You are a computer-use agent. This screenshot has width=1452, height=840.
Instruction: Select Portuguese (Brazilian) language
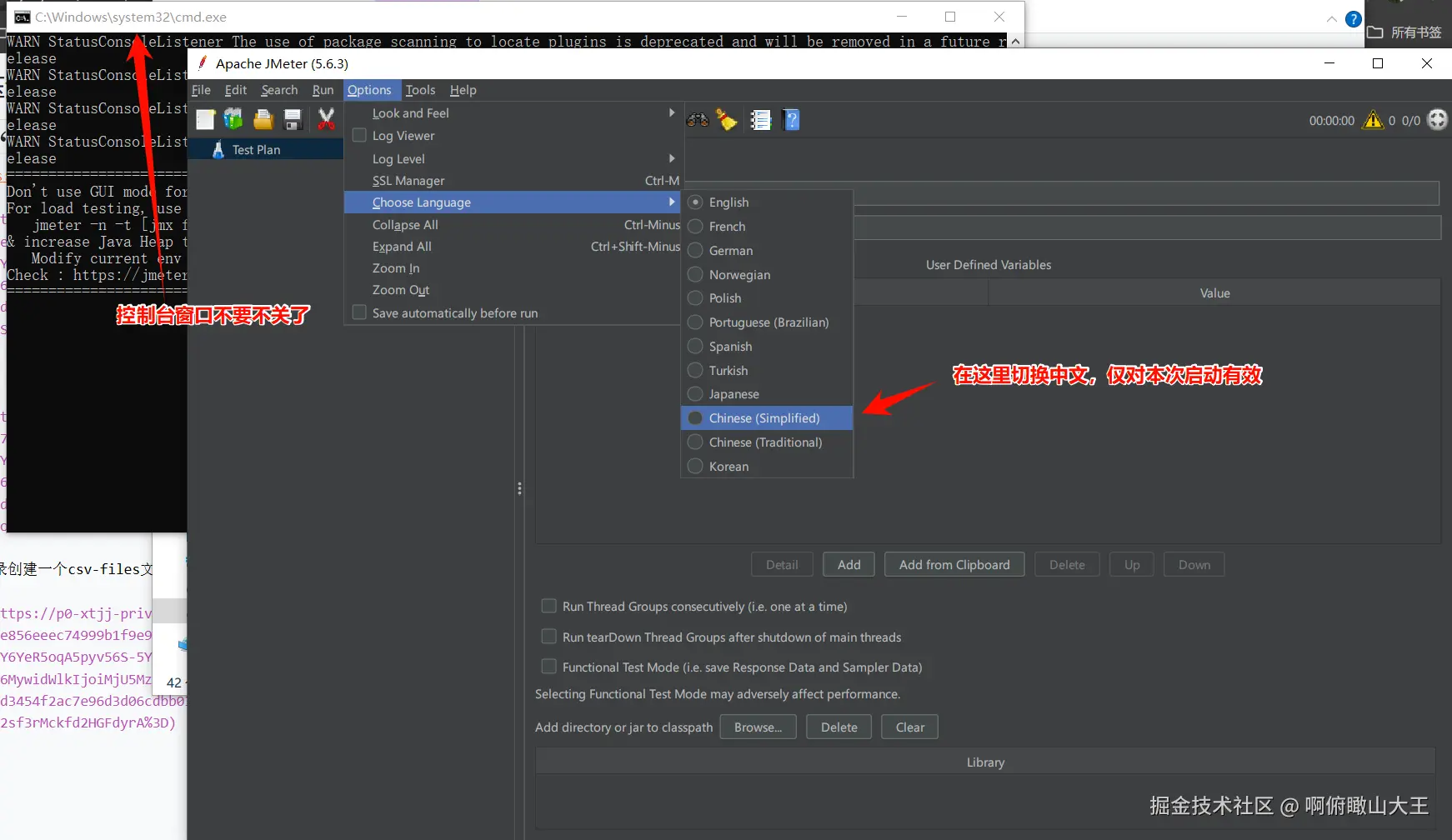click(x=767, y=322)
